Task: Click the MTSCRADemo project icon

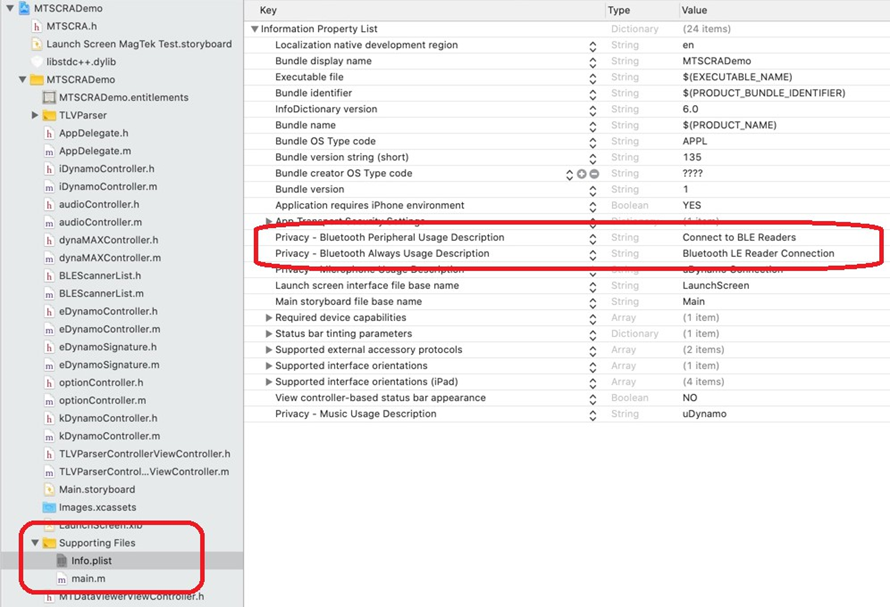Action: pos(24,8)
